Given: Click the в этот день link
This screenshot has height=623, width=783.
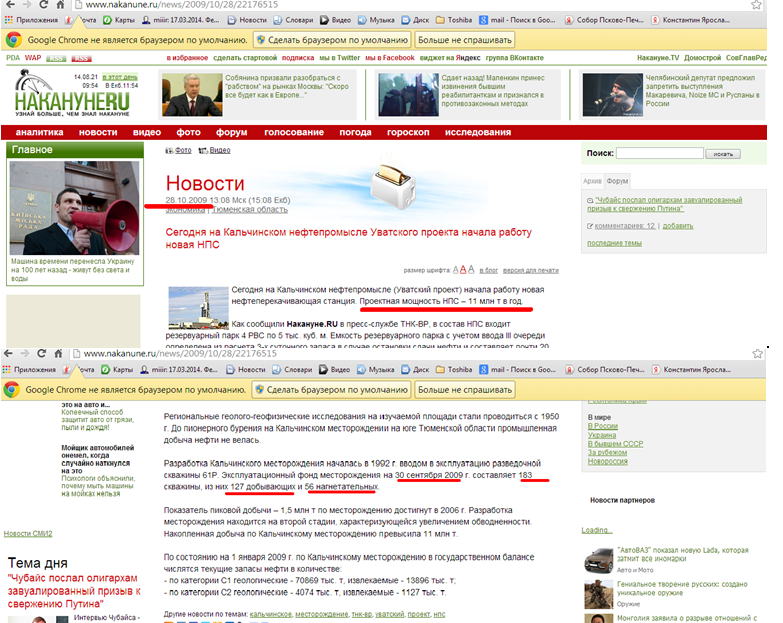Looking at the screenshot, I should [120, 77].
